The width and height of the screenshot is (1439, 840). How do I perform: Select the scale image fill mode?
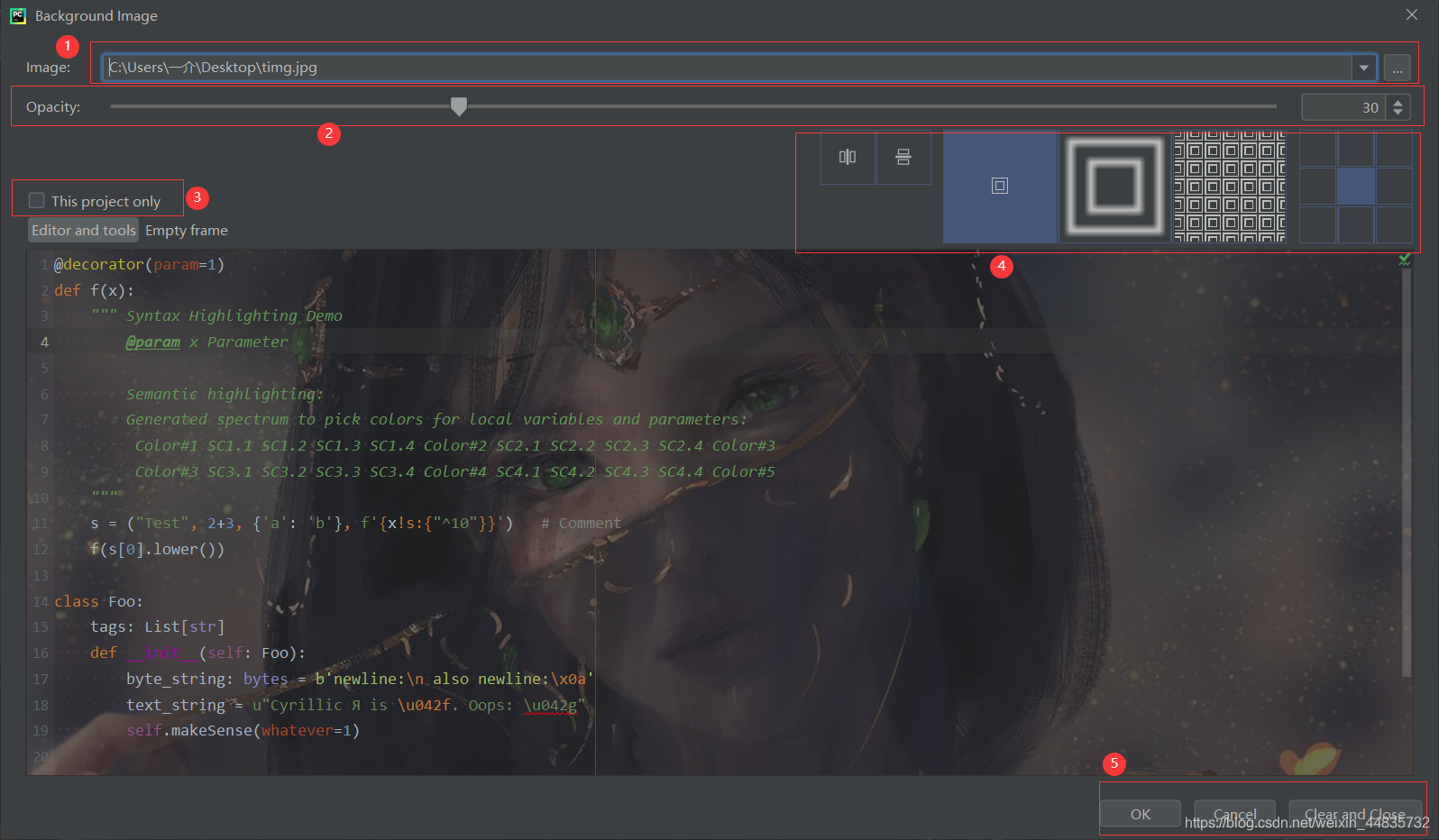click(1114, 187)
